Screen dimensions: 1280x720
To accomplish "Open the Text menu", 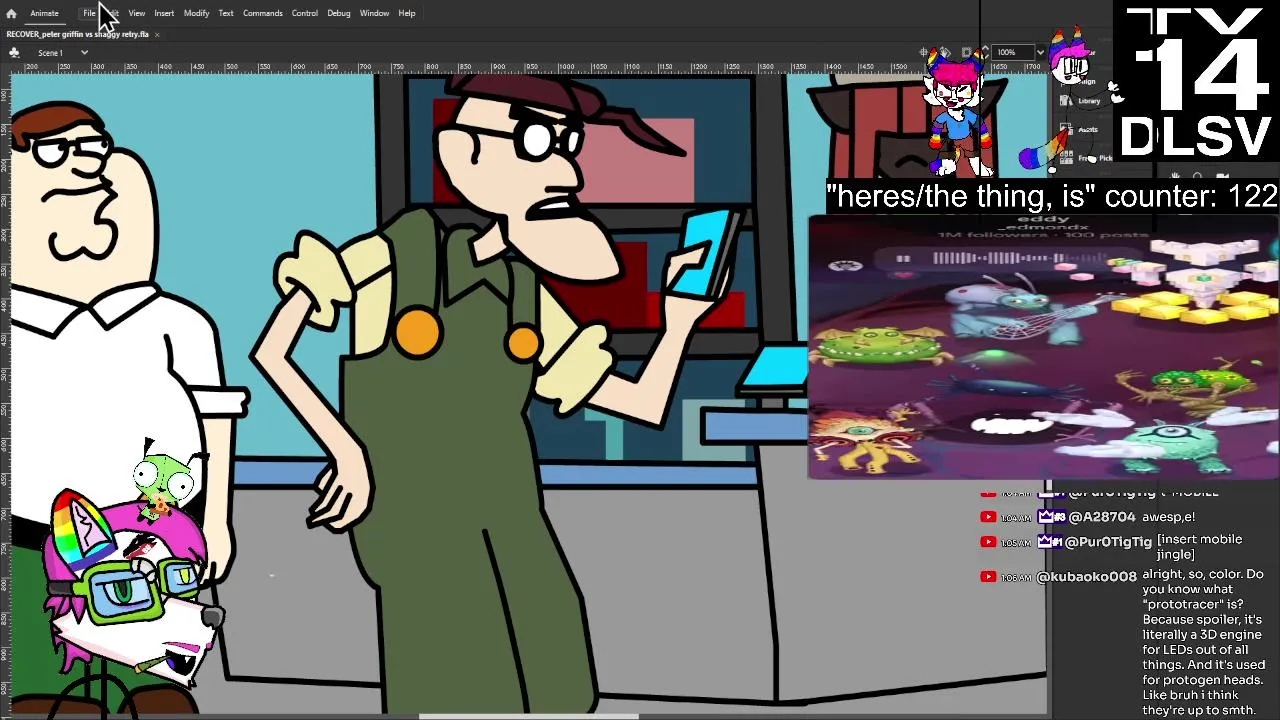I will (x=226, y=13).
